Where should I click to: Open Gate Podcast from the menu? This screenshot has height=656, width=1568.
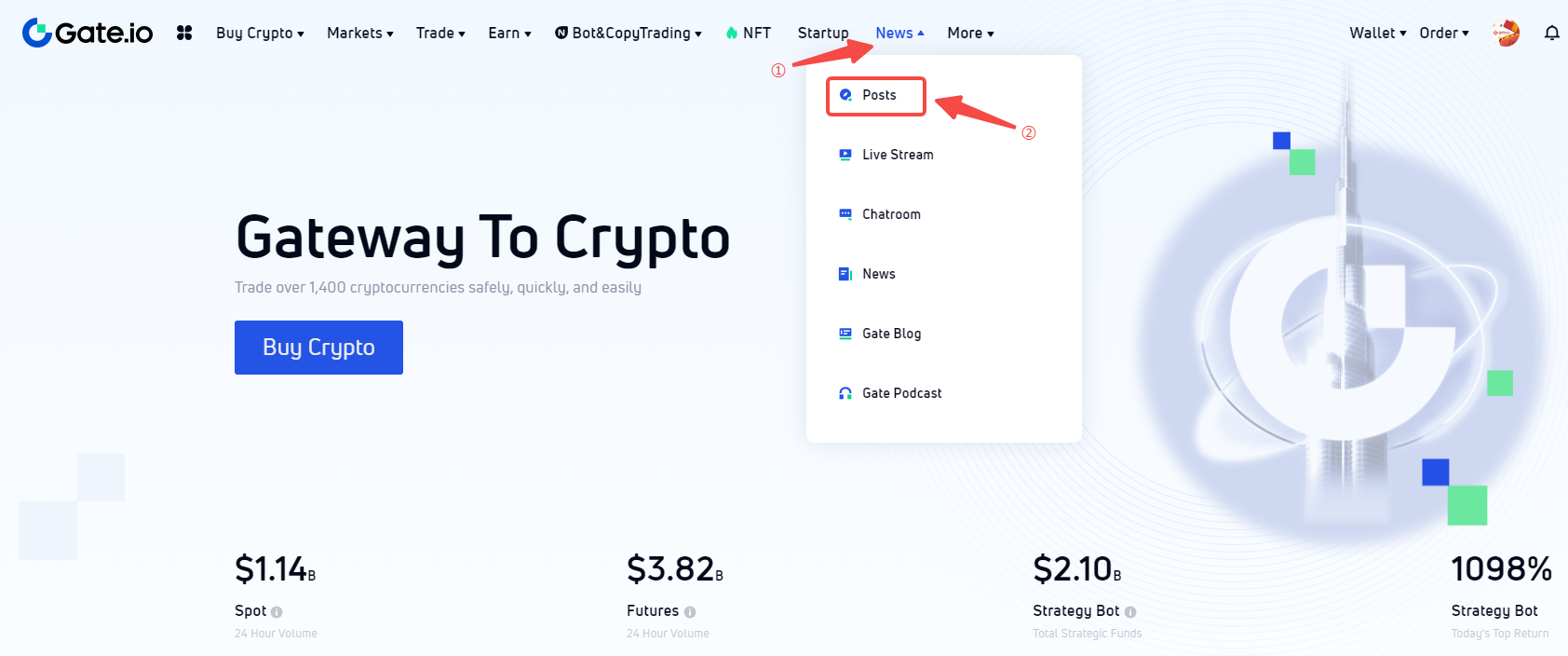point(900,393)
